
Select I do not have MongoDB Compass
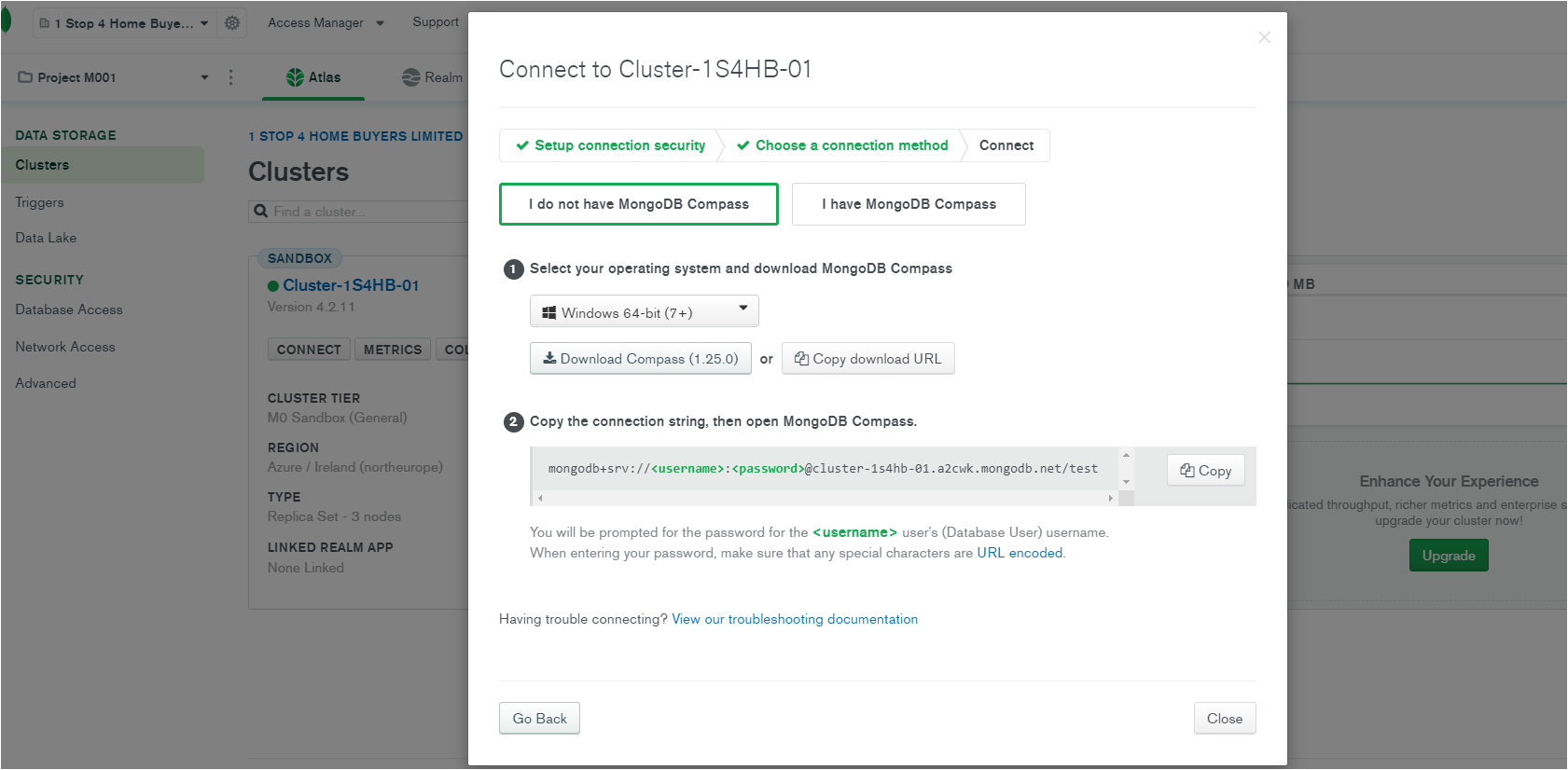click(x=639, y=204)
